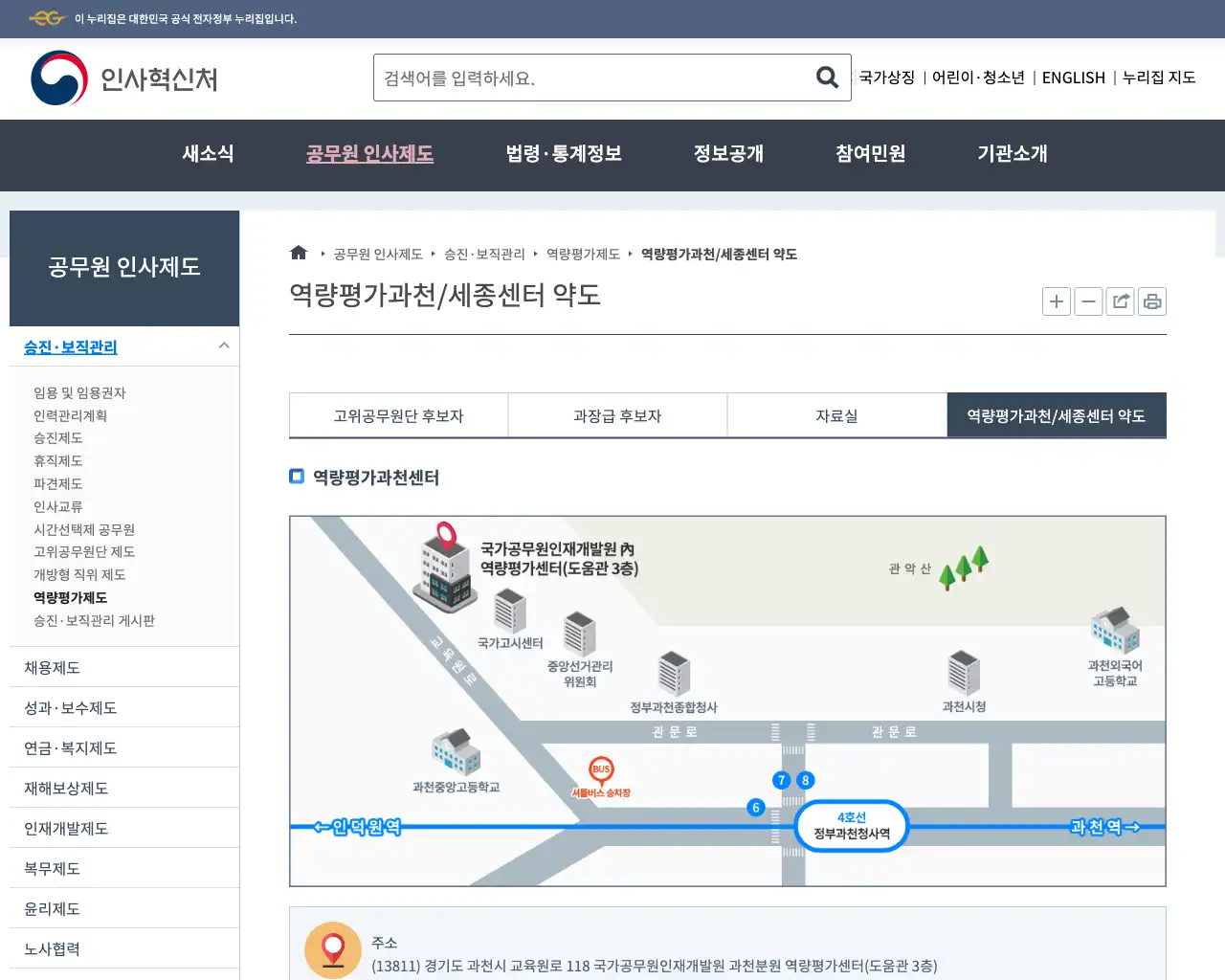Expand 노사협력 sidebar section
Image resolution: width=1225 pixels, height=980 pixels.
coord(124,948)
